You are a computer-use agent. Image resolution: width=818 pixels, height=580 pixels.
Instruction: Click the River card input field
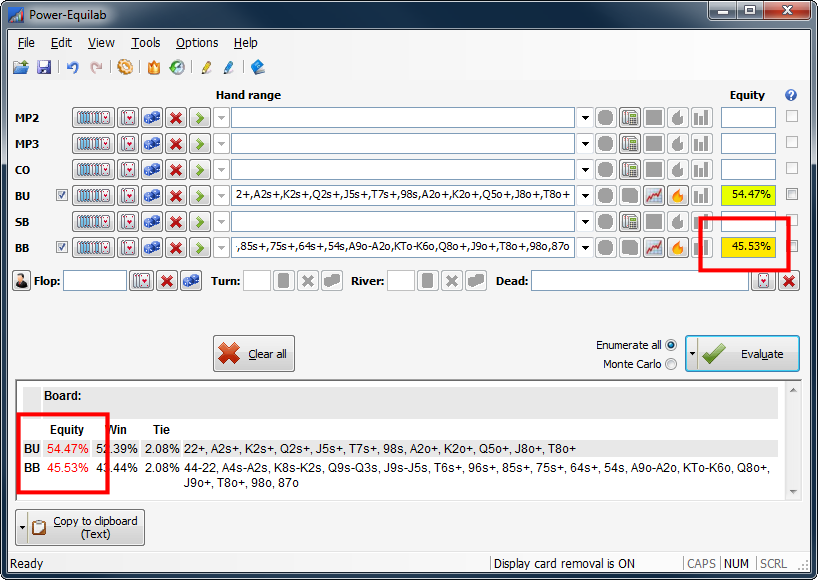coord(401,281)
